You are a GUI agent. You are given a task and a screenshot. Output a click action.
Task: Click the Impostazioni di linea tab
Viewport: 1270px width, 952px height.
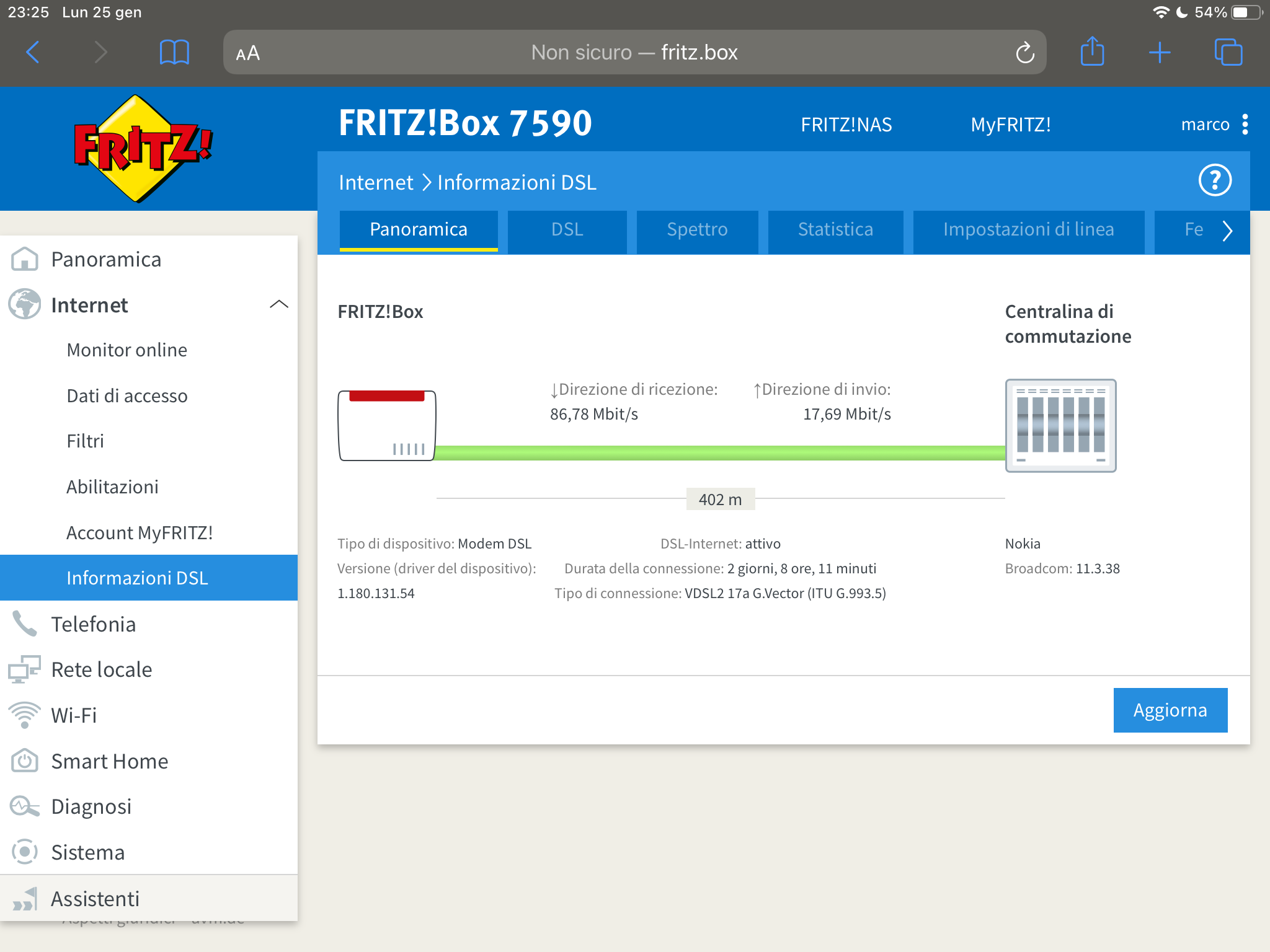click(1029, 231)
